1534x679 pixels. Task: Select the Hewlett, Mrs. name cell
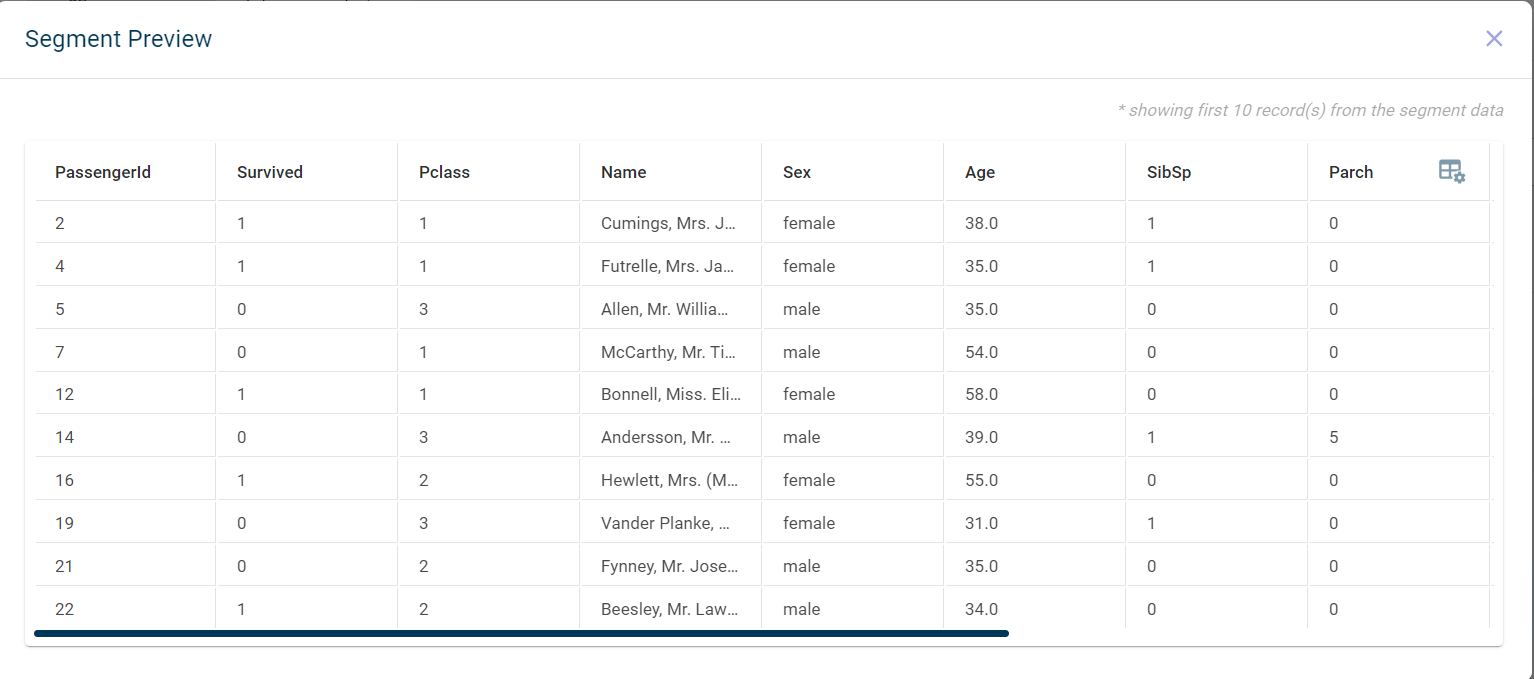(x=668, y=480)
